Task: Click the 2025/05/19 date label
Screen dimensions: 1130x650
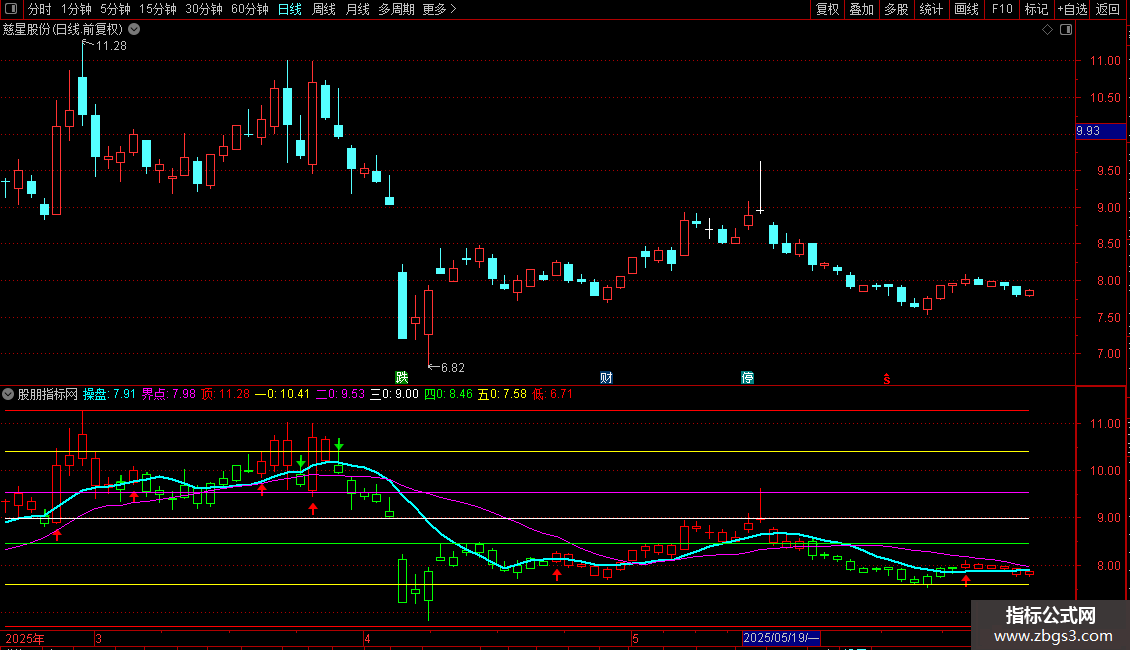Action: pyautogui.click(x=781, y=638)
